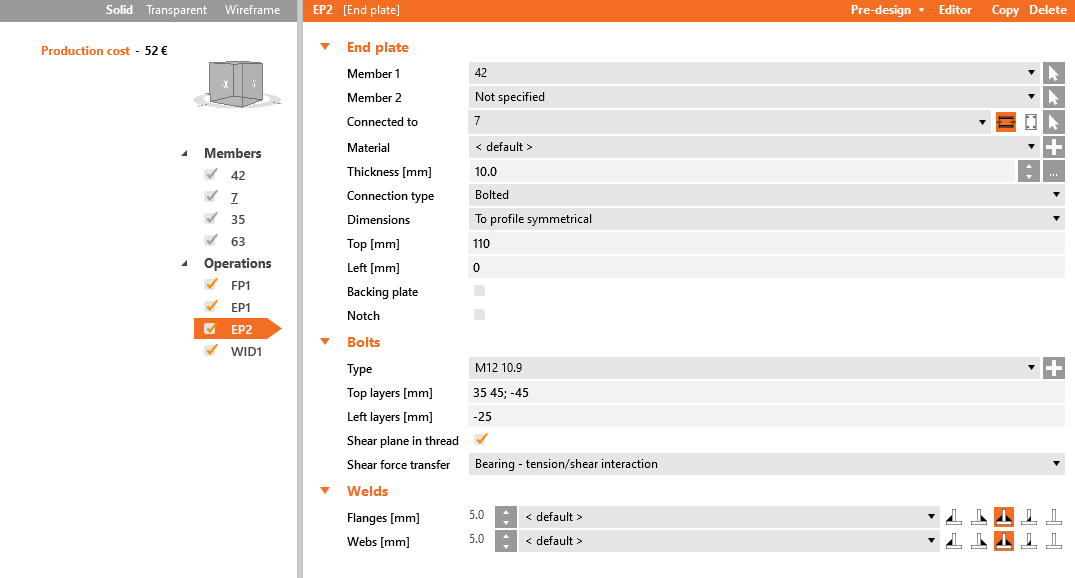Choose the left-side fillet weld for Flanges
The width and height of the screenshot is (1075, 578).
coord(954,517)
